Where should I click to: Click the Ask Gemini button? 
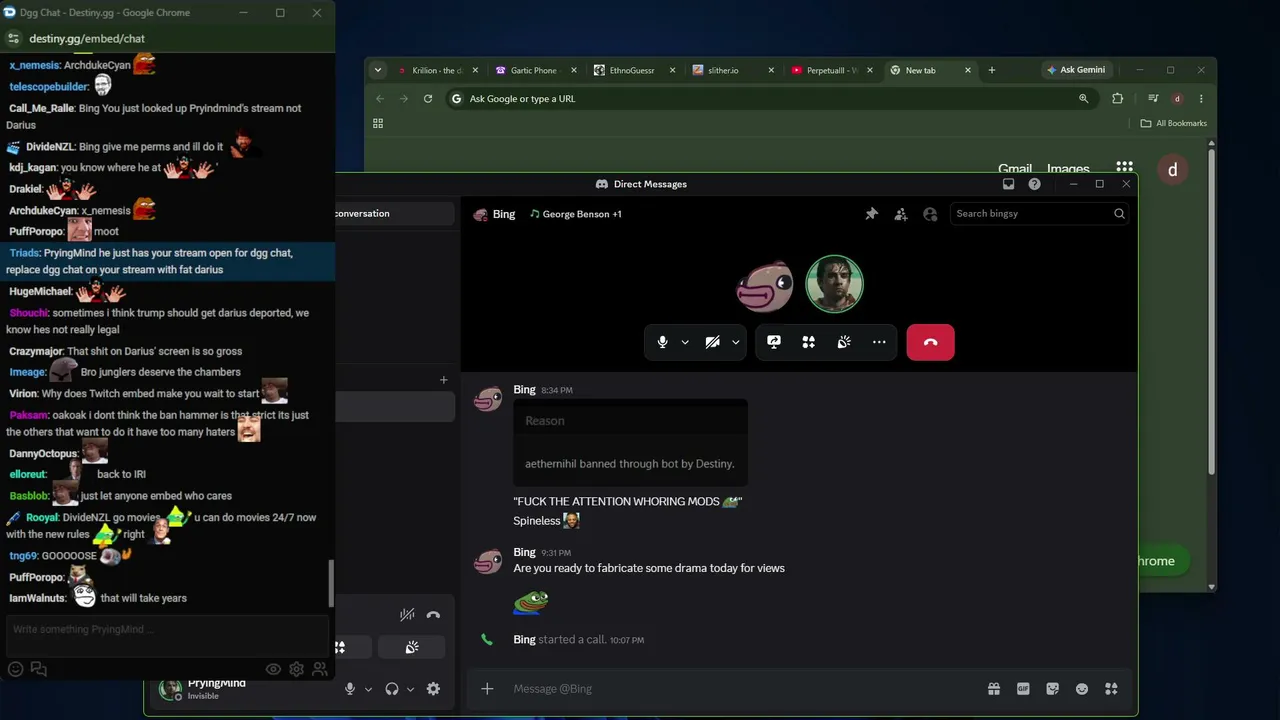pyautogui.click(x=1076, y=70)
